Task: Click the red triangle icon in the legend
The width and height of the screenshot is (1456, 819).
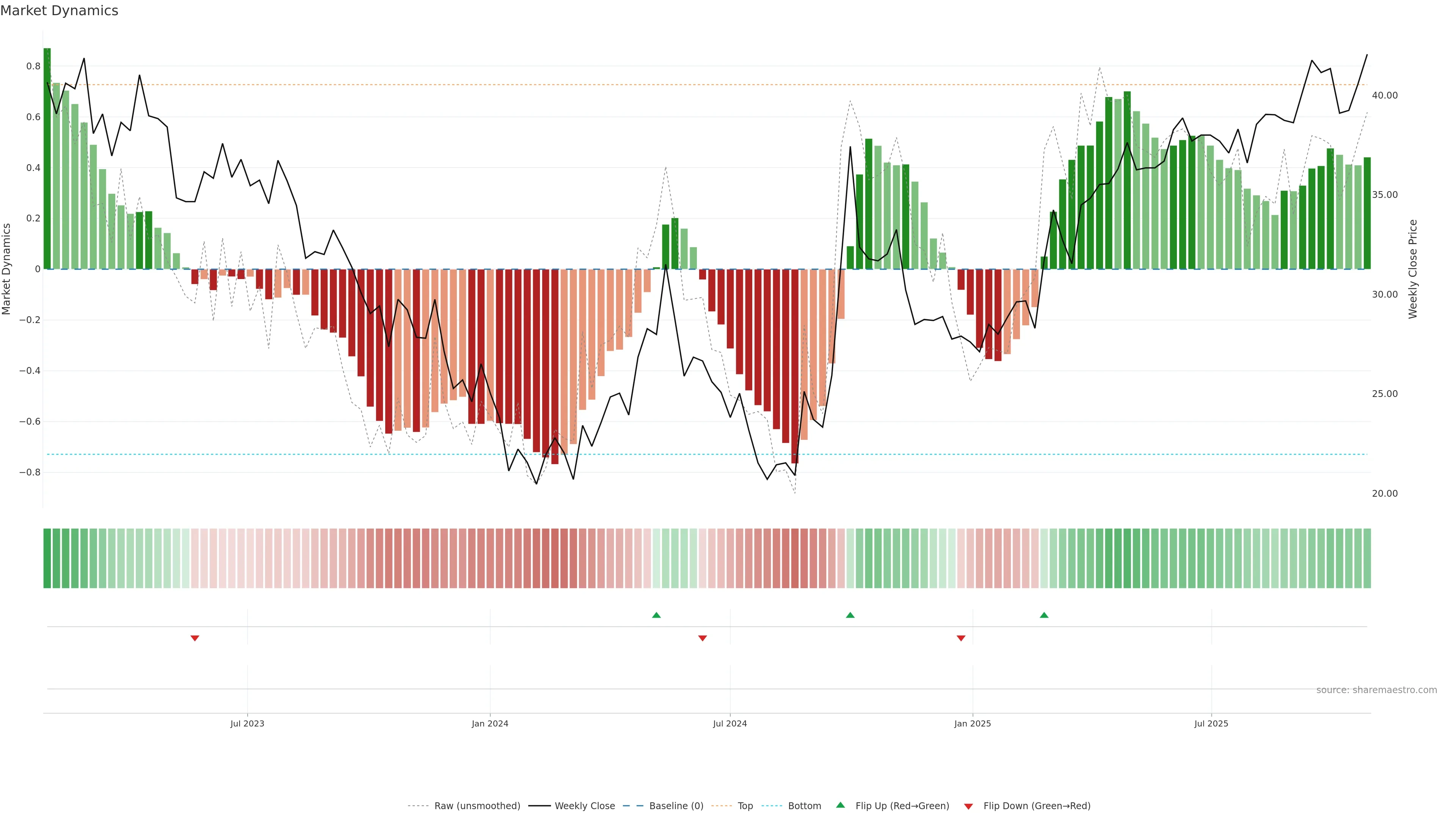Action: 968,806
